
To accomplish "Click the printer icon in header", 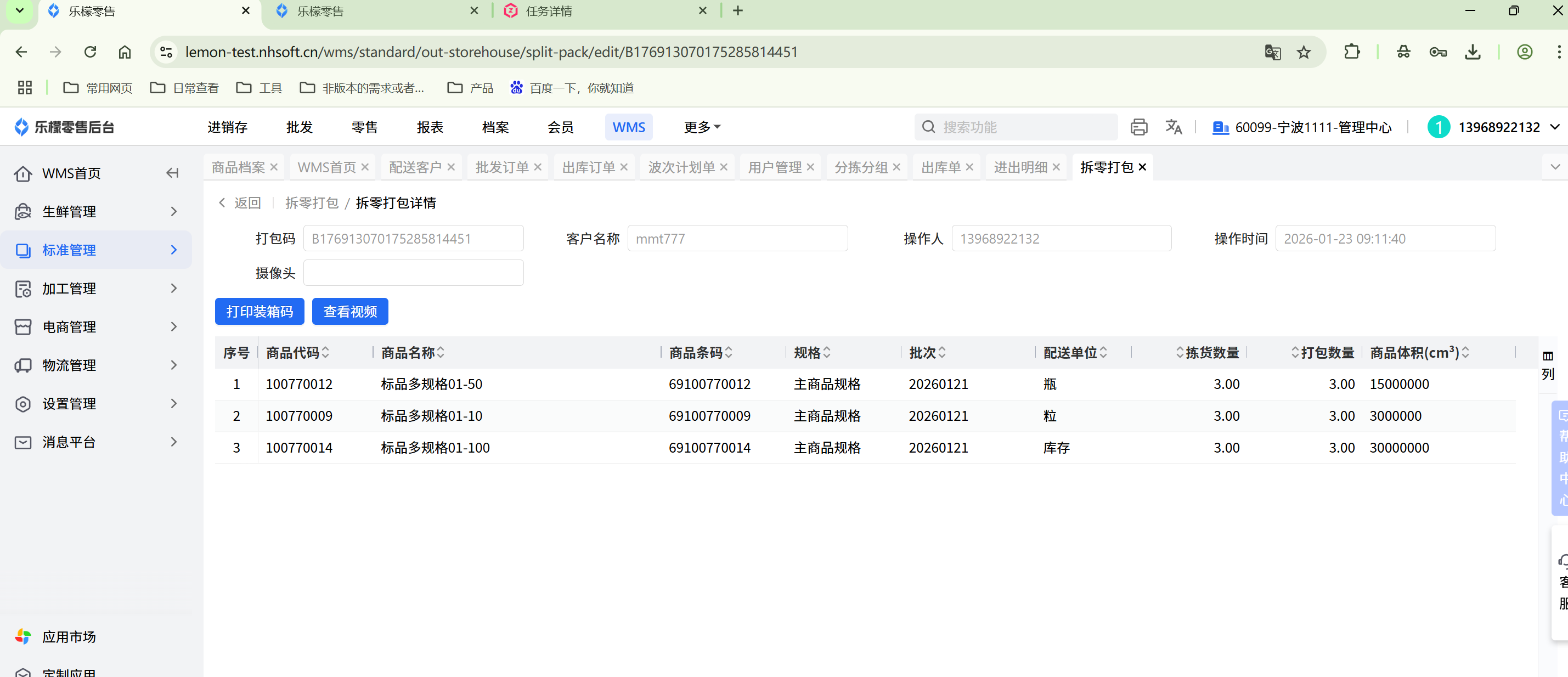I will click(x=1138, y=127).
